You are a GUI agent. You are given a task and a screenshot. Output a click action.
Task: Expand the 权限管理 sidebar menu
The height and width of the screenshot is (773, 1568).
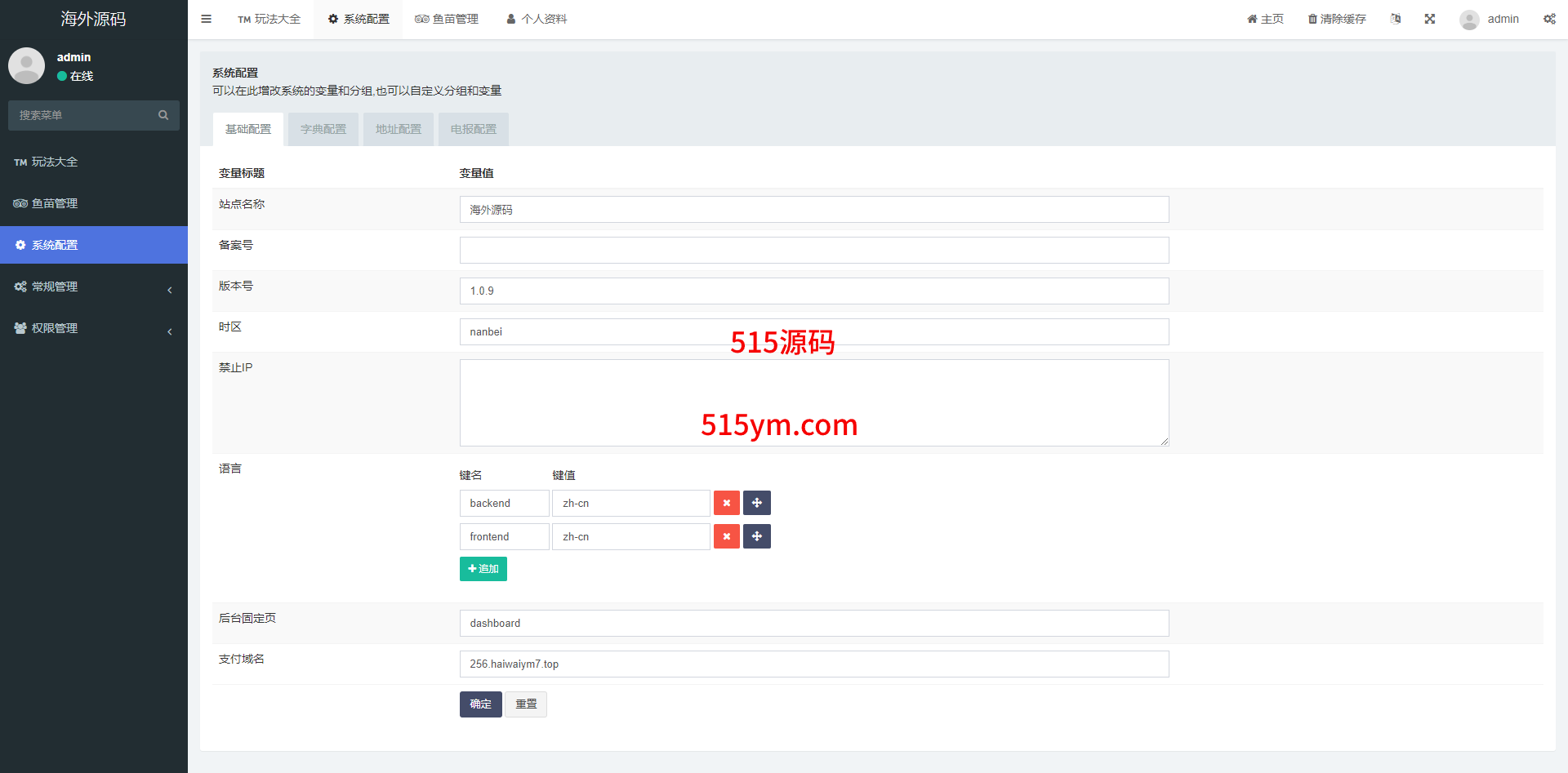(94, 328)
